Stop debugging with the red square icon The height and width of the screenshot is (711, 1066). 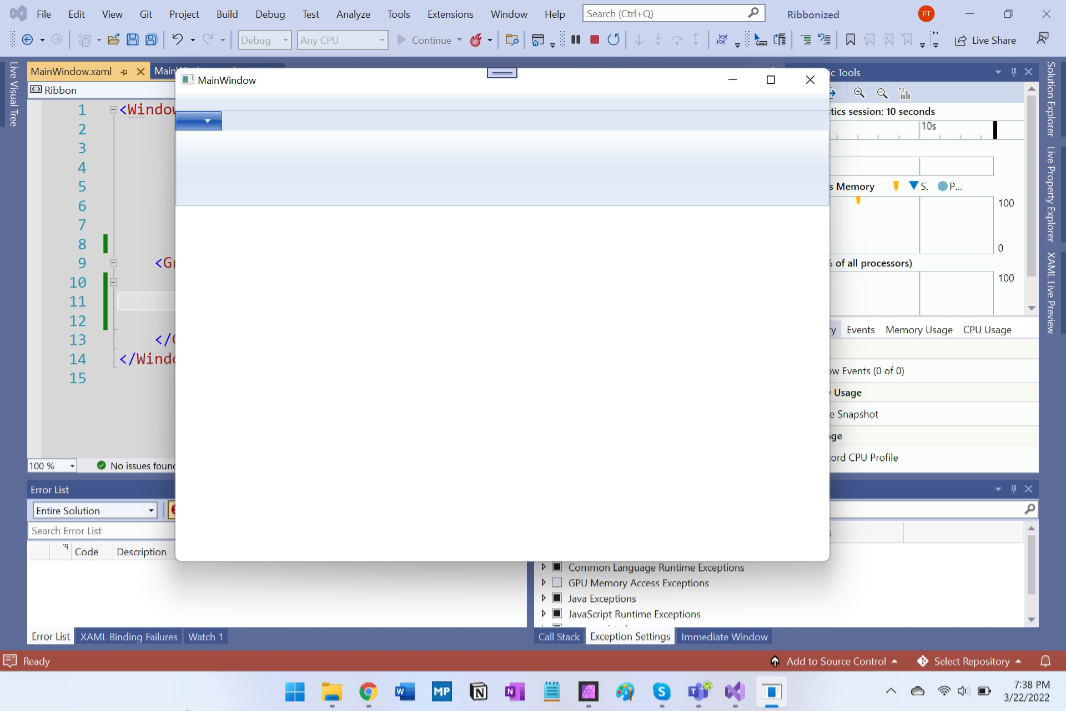[x=594, y=40]
